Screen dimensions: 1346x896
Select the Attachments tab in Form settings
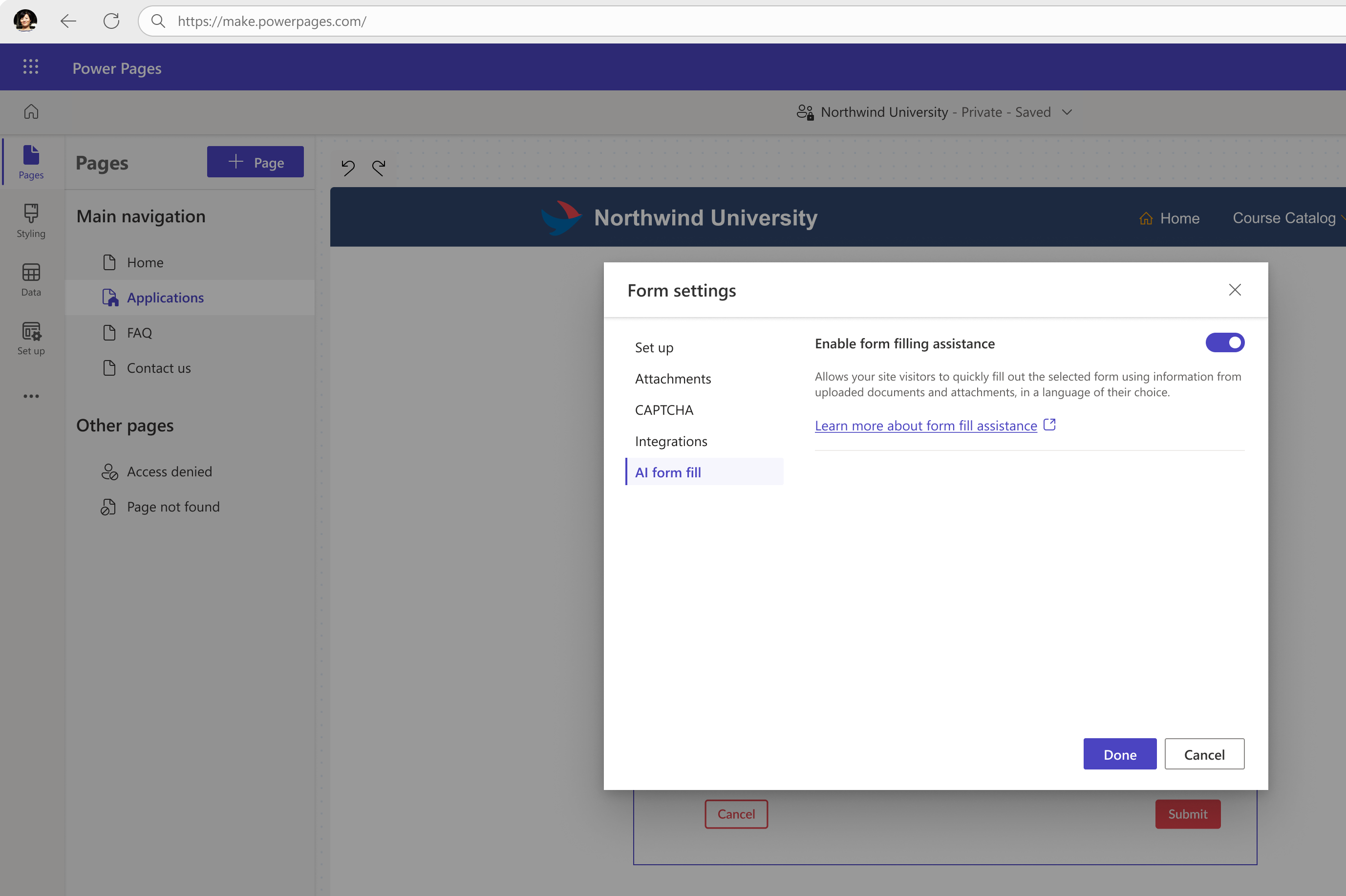[x=673, y=378]
